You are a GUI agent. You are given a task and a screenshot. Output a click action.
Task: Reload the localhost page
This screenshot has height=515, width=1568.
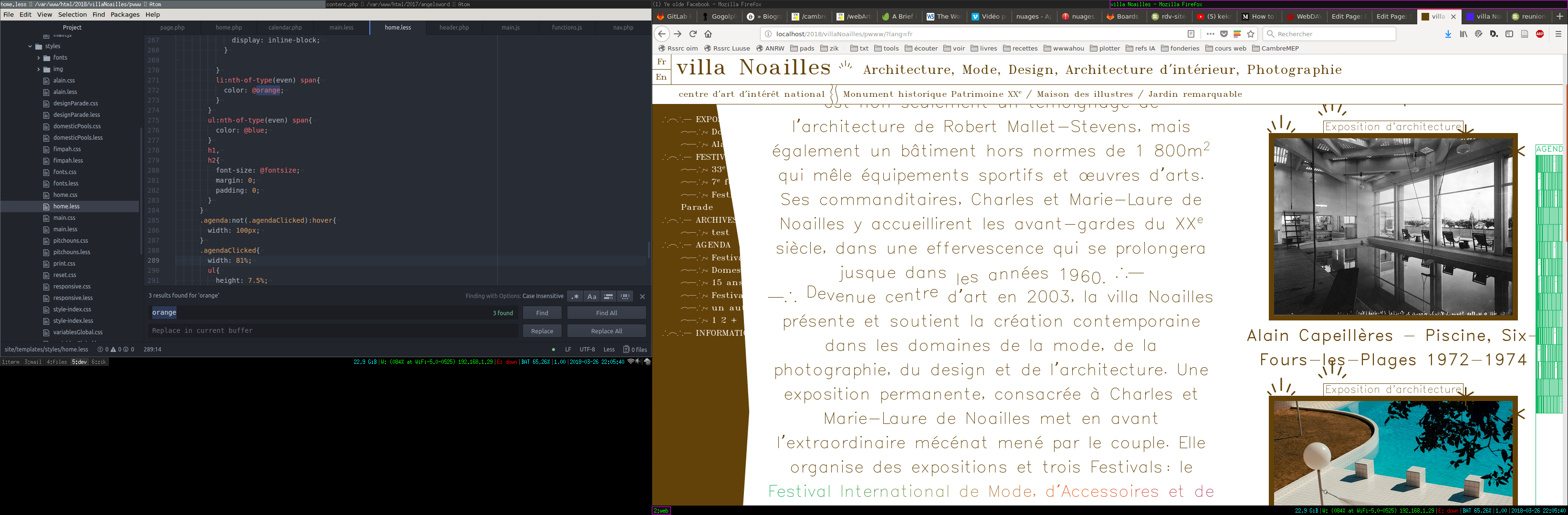[693, 34]
